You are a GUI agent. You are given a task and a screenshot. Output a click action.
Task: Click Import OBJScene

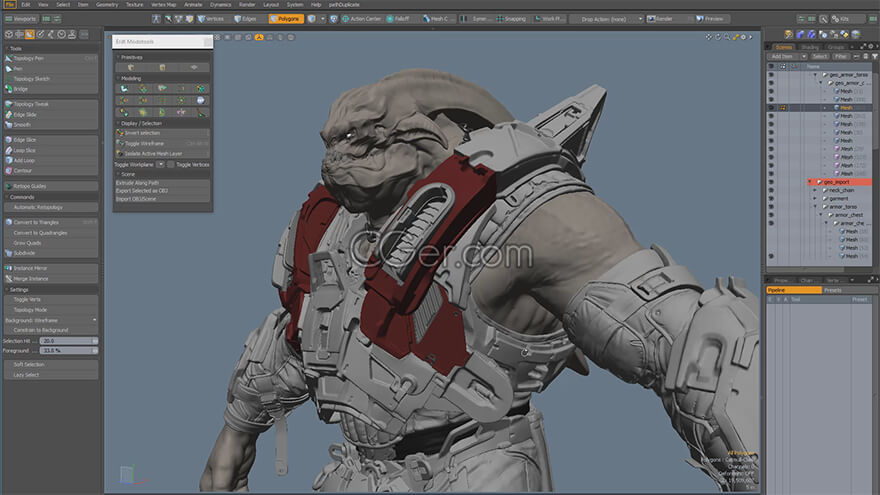(x=163, y=199)
